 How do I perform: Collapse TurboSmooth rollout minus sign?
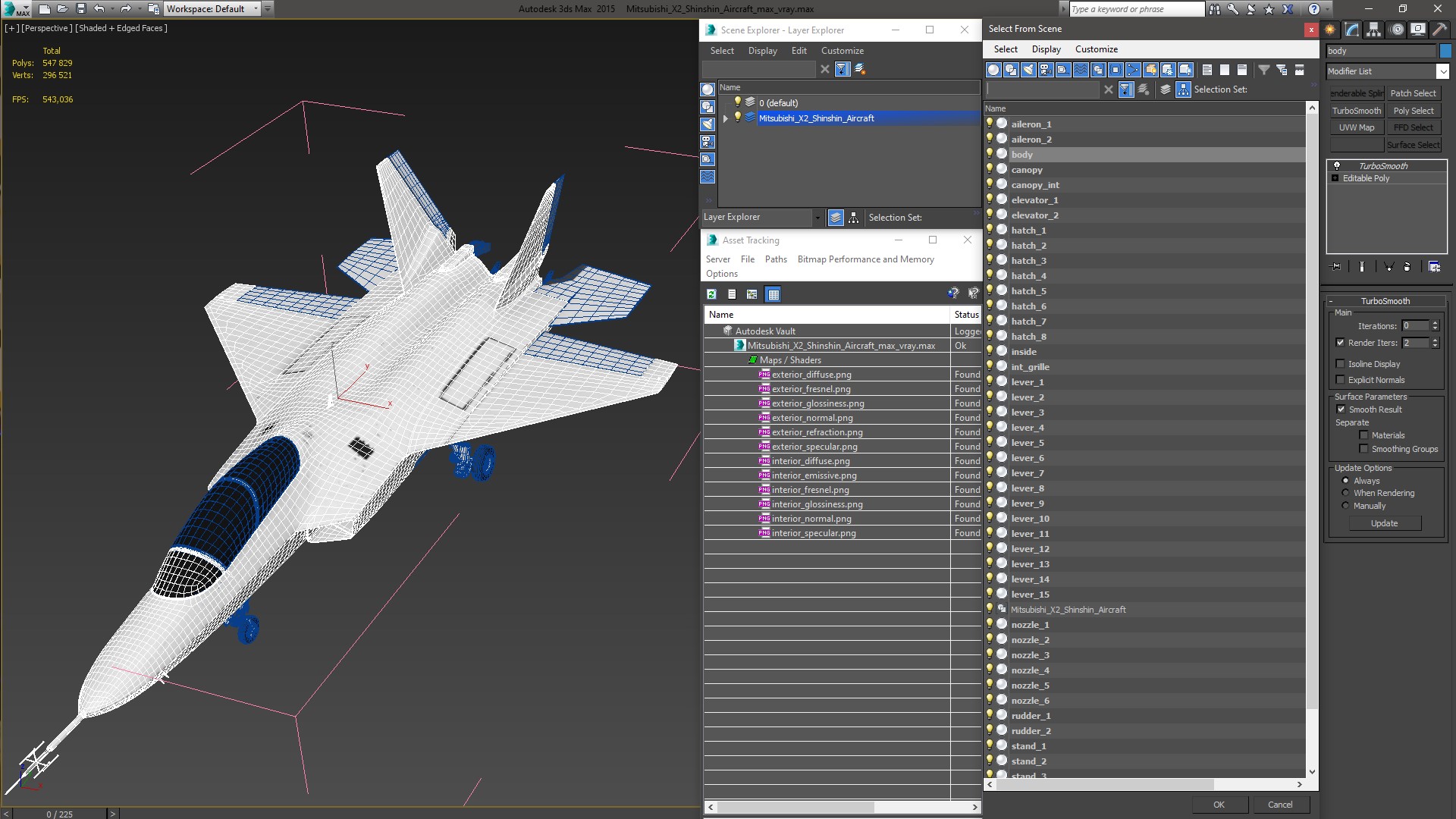1331,301
